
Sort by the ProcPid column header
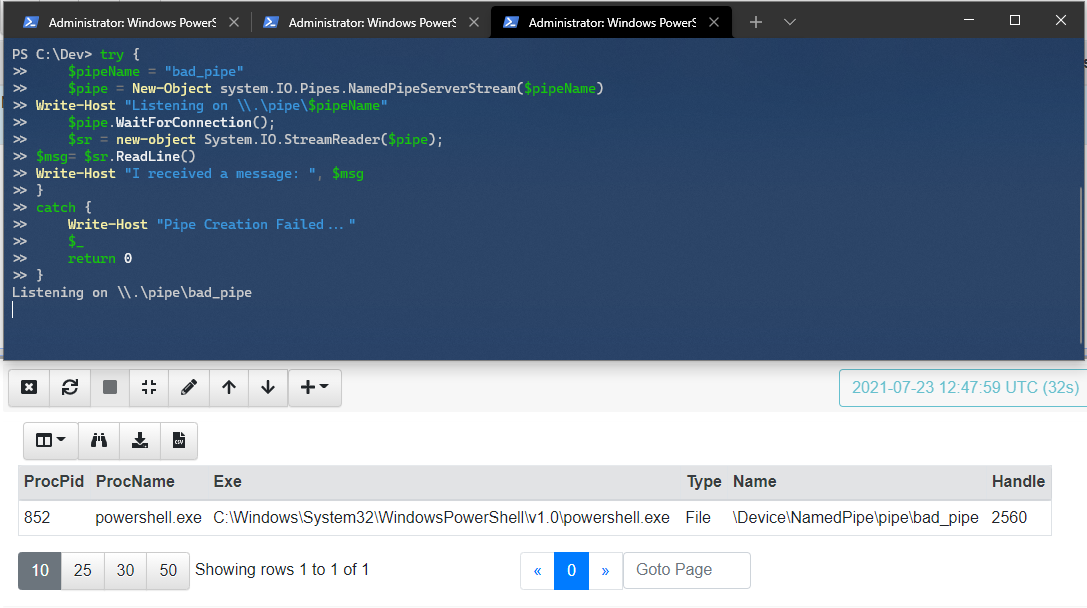54,481
